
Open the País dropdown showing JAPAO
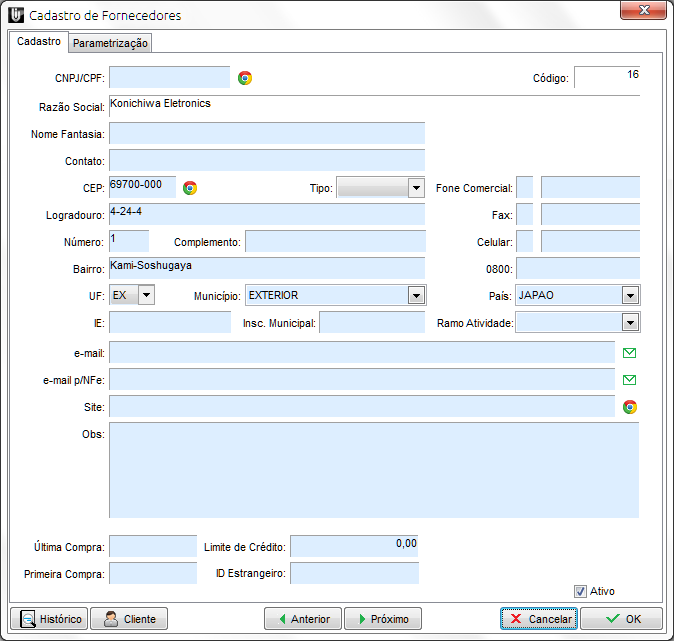(629, 295)
